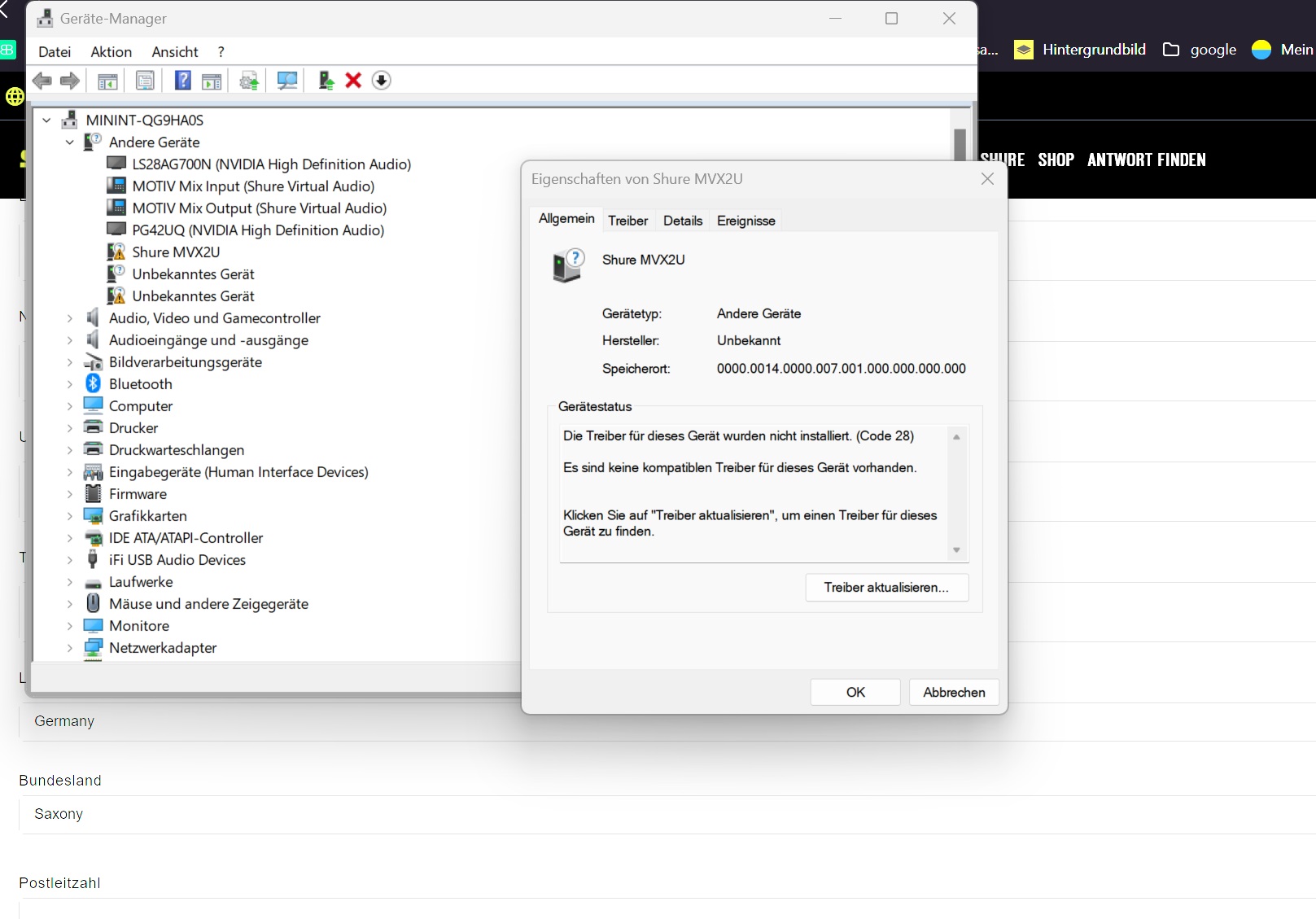Screen dimensions: 1316x919
Task: Expand IDE ATA/ATAPI-Controller category
Action: click(70, 538)
